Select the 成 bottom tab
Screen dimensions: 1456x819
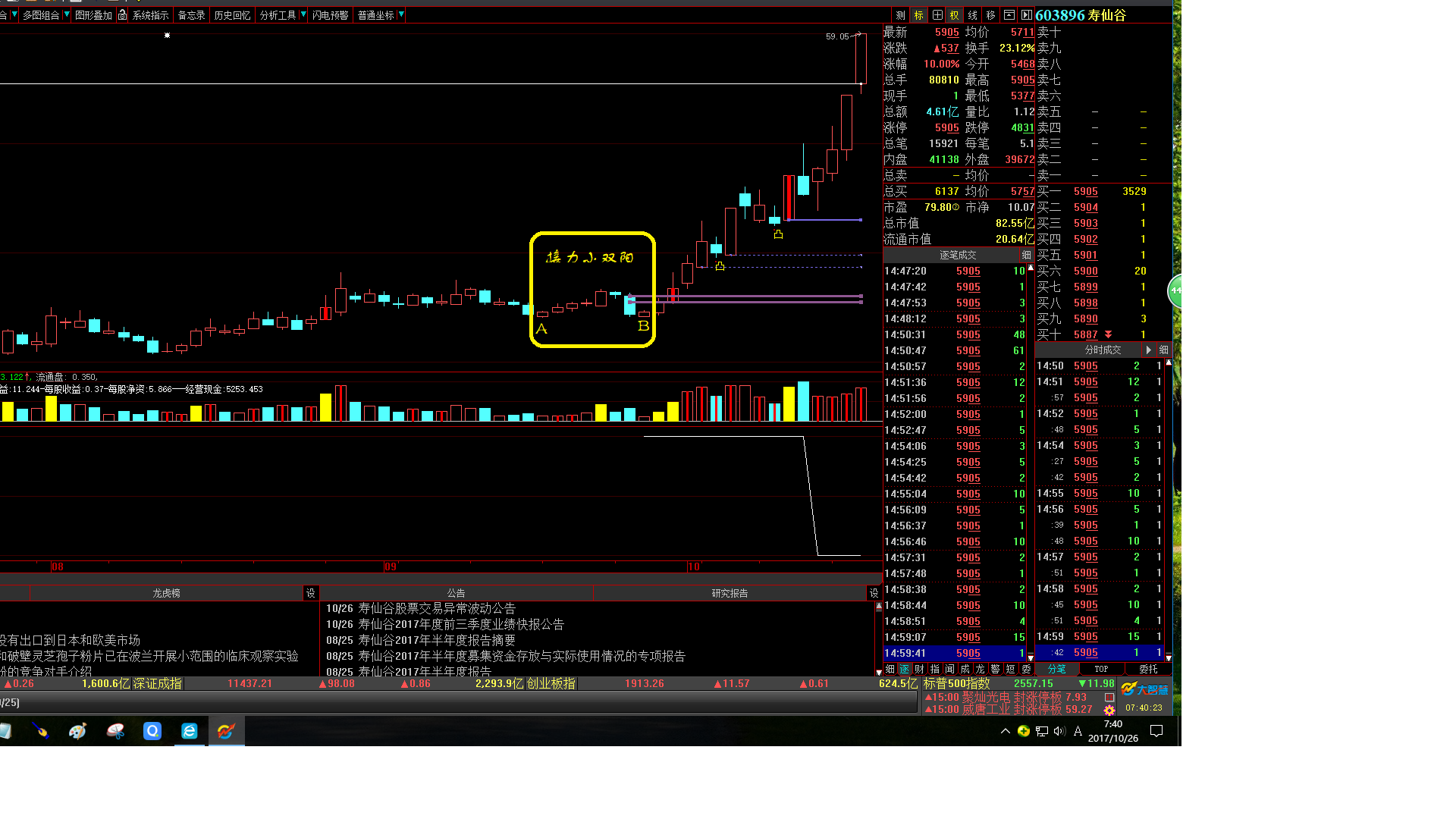(965, 669)
